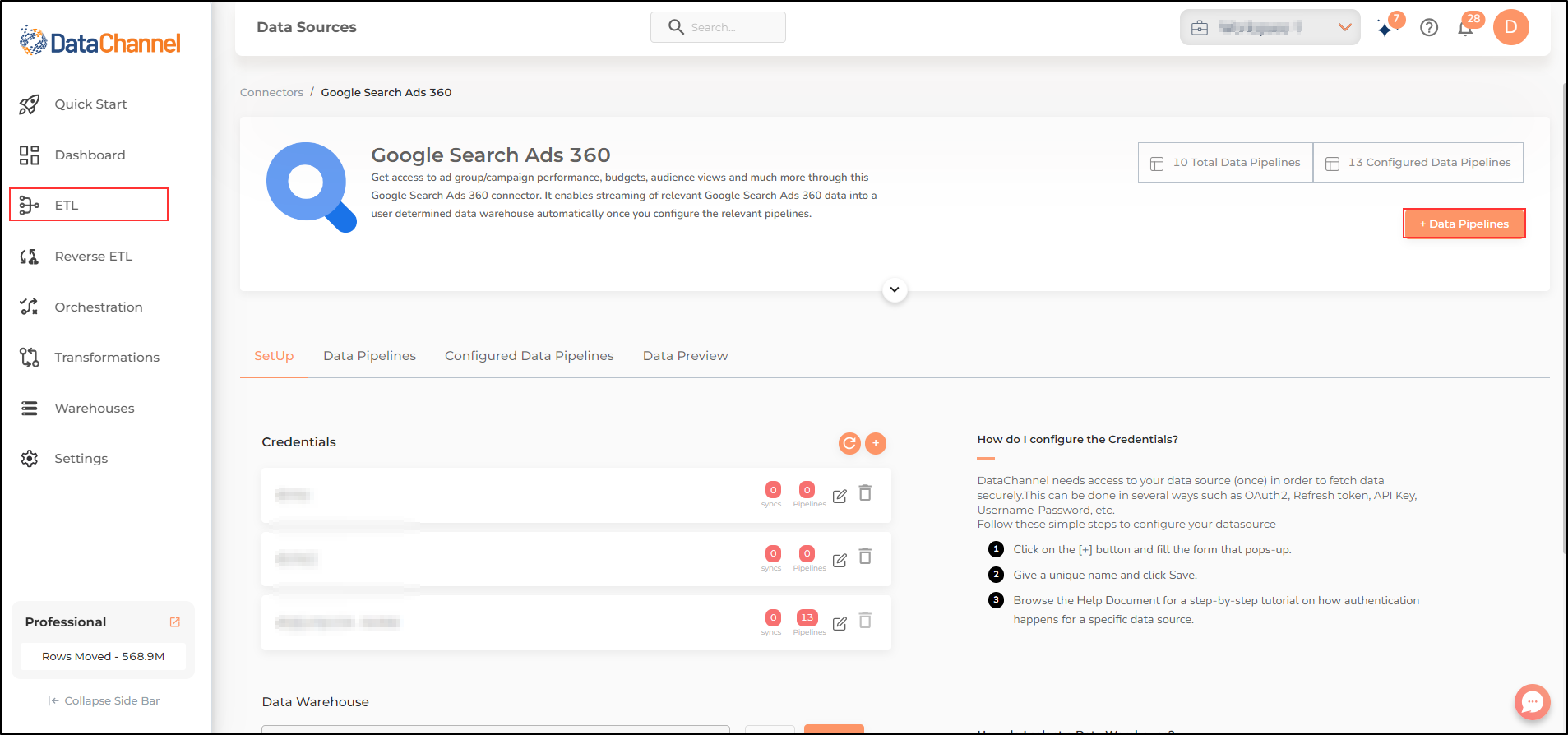This screenshot has height=735, width=1568.
Task: Open Settings in the sidebar
Action: click(81, 459)
